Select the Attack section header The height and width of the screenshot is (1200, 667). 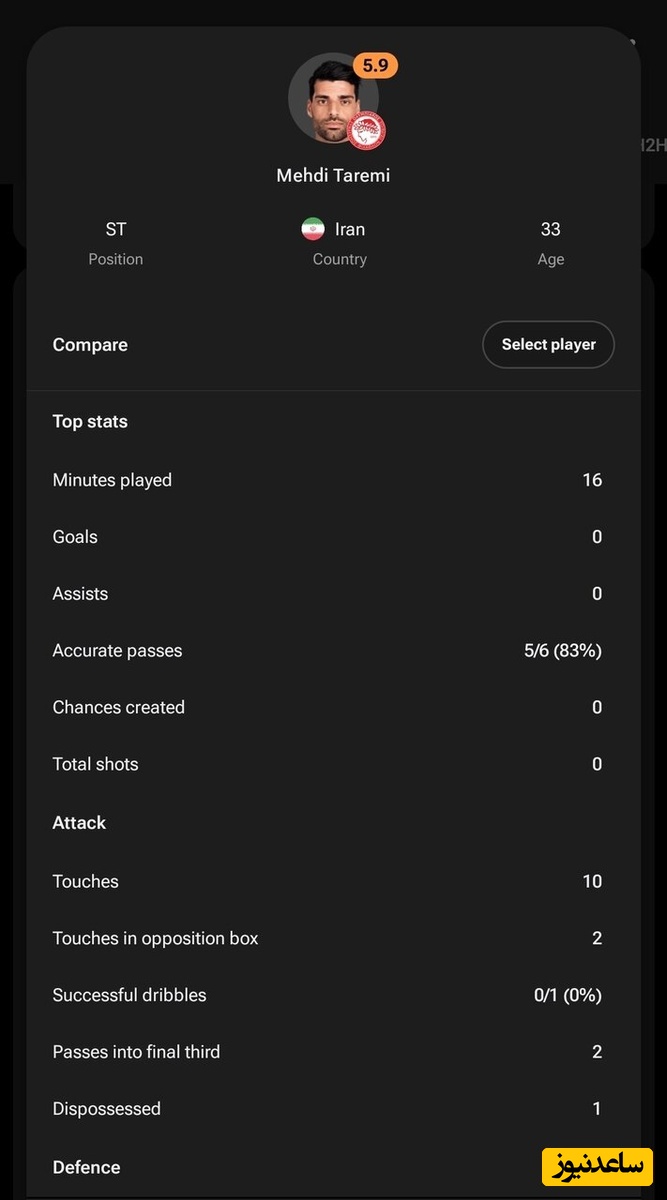point(79,823)
